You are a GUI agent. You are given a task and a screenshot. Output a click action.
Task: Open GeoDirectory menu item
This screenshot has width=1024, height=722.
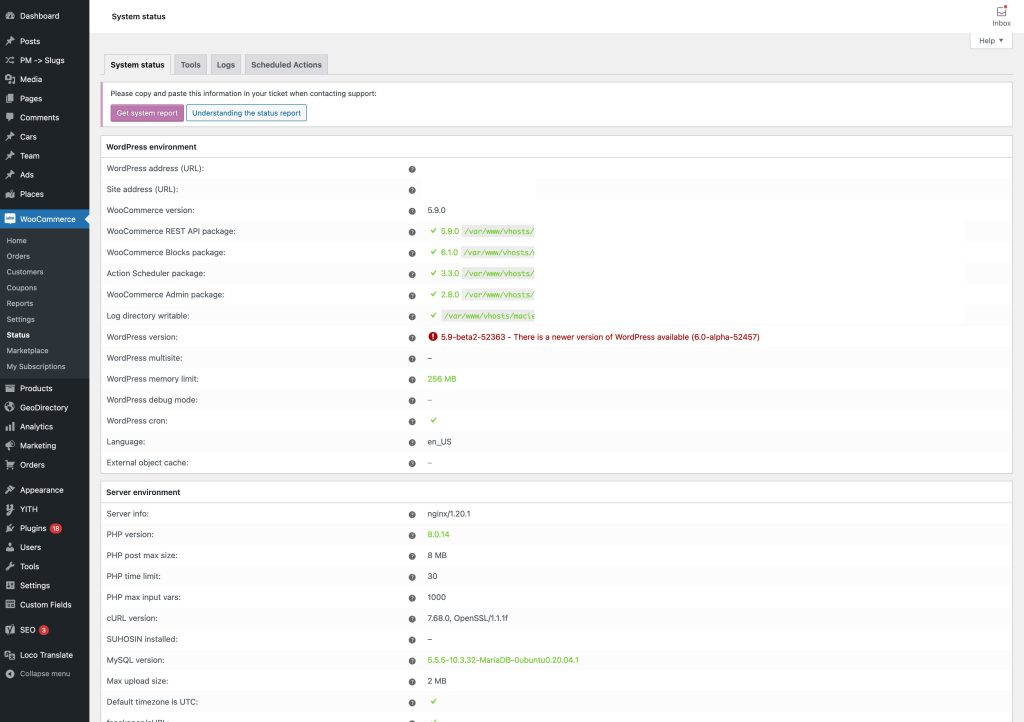point(44,407)
